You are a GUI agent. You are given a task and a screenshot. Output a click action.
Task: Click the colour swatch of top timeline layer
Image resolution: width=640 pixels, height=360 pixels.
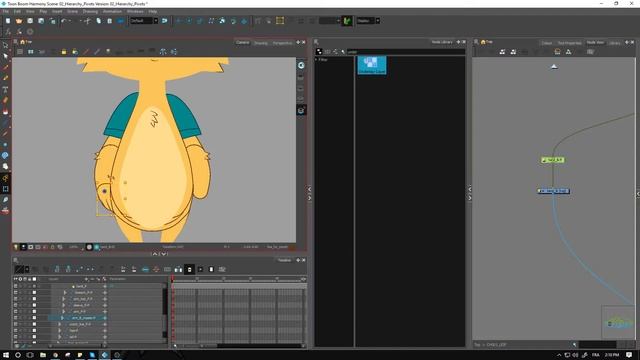(34, 286)
